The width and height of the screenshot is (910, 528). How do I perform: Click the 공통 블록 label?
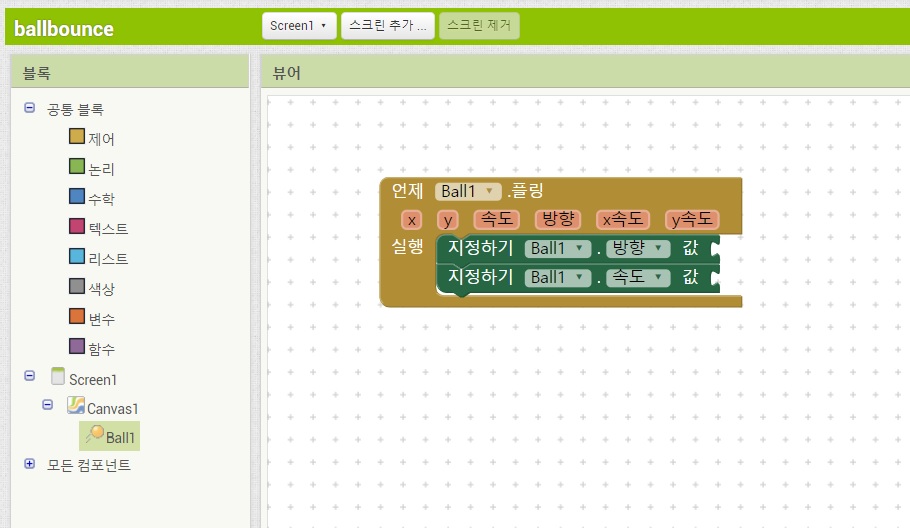click(75, 109)
